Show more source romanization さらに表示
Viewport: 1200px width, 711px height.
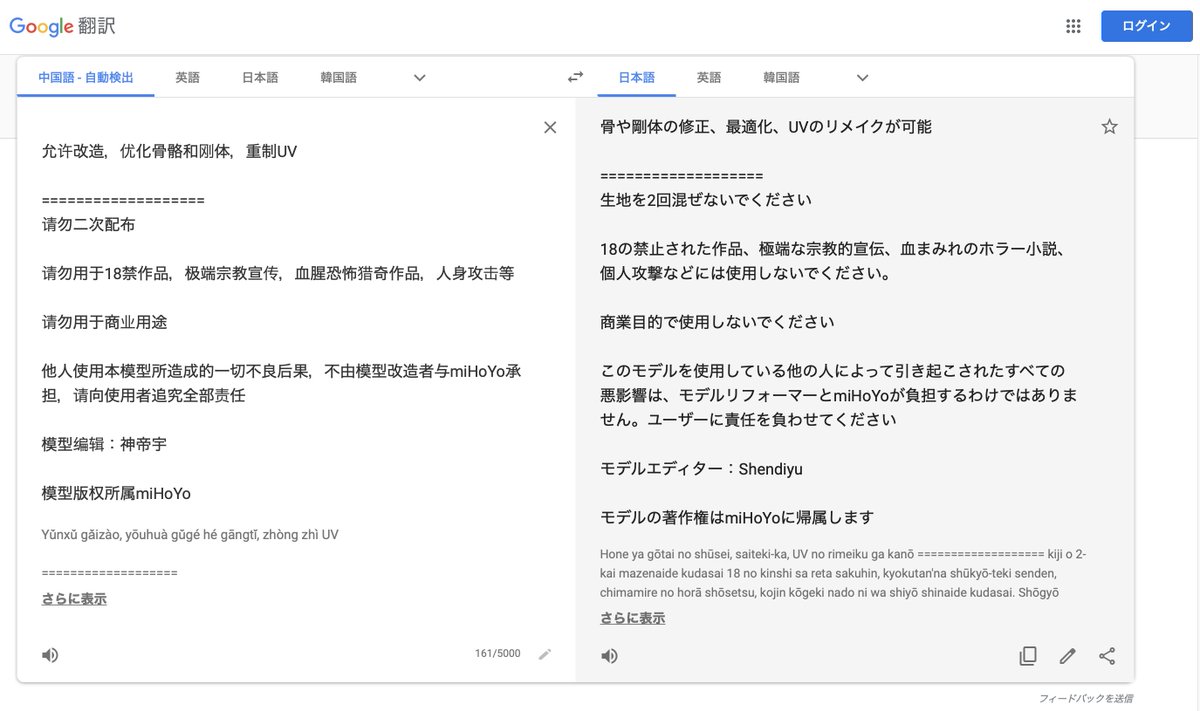(x=74, y=599)
